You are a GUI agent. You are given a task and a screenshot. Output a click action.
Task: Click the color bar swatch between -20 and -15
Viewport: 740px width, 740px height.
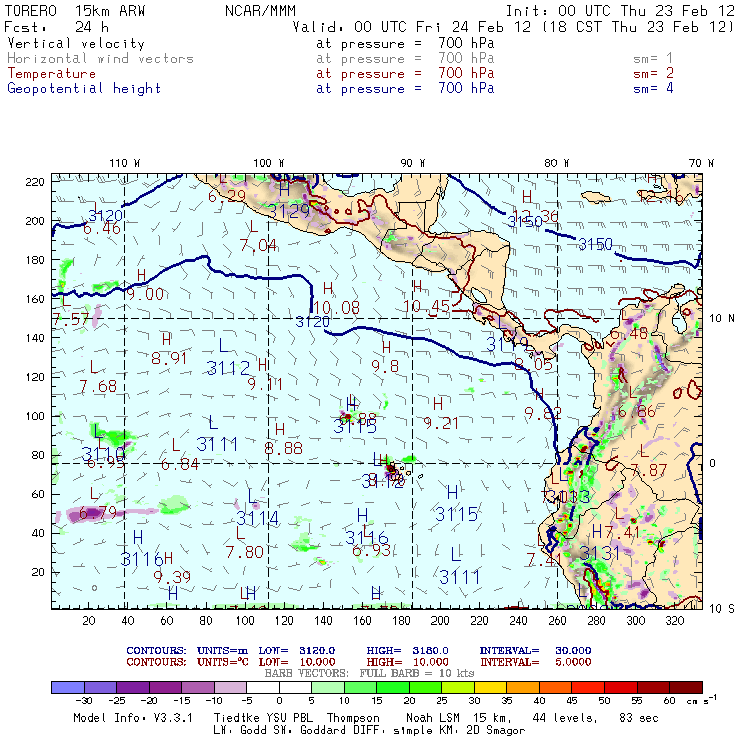[166, 687]
